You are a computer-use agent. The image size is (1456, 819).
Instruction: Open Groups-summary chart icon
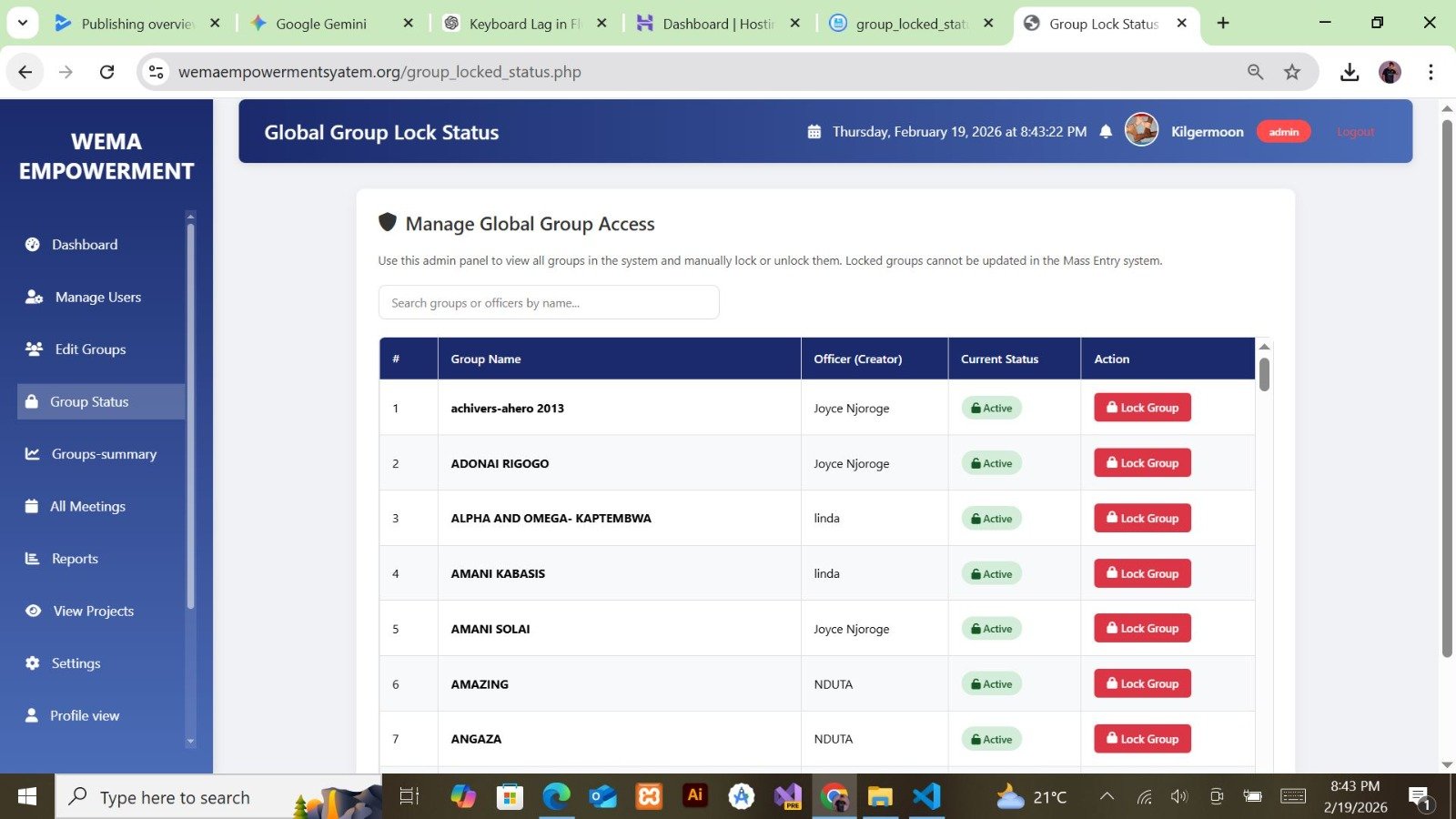(33, 453)
